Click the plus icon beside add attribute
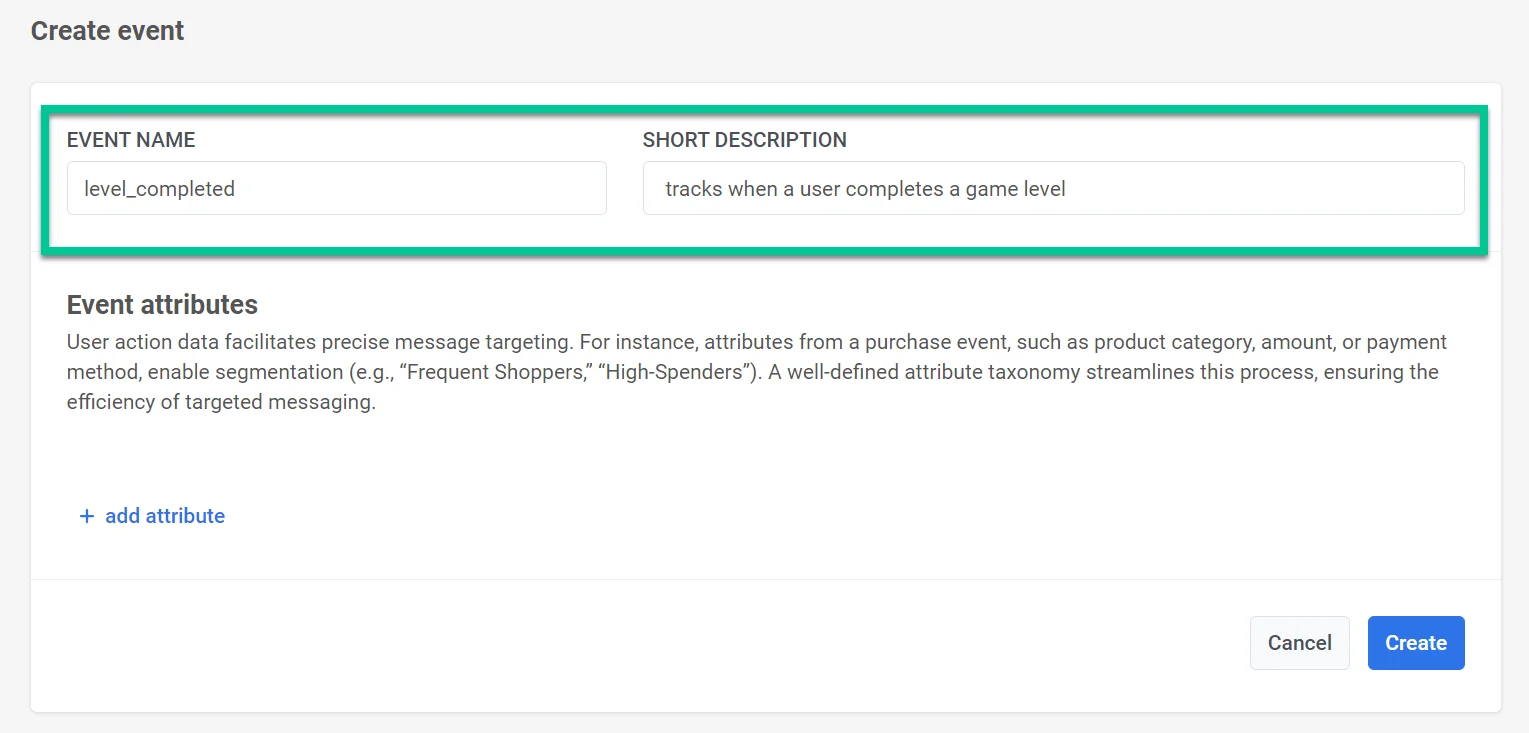Screen dimensions: 1529x733 click(x=87, y=516)
